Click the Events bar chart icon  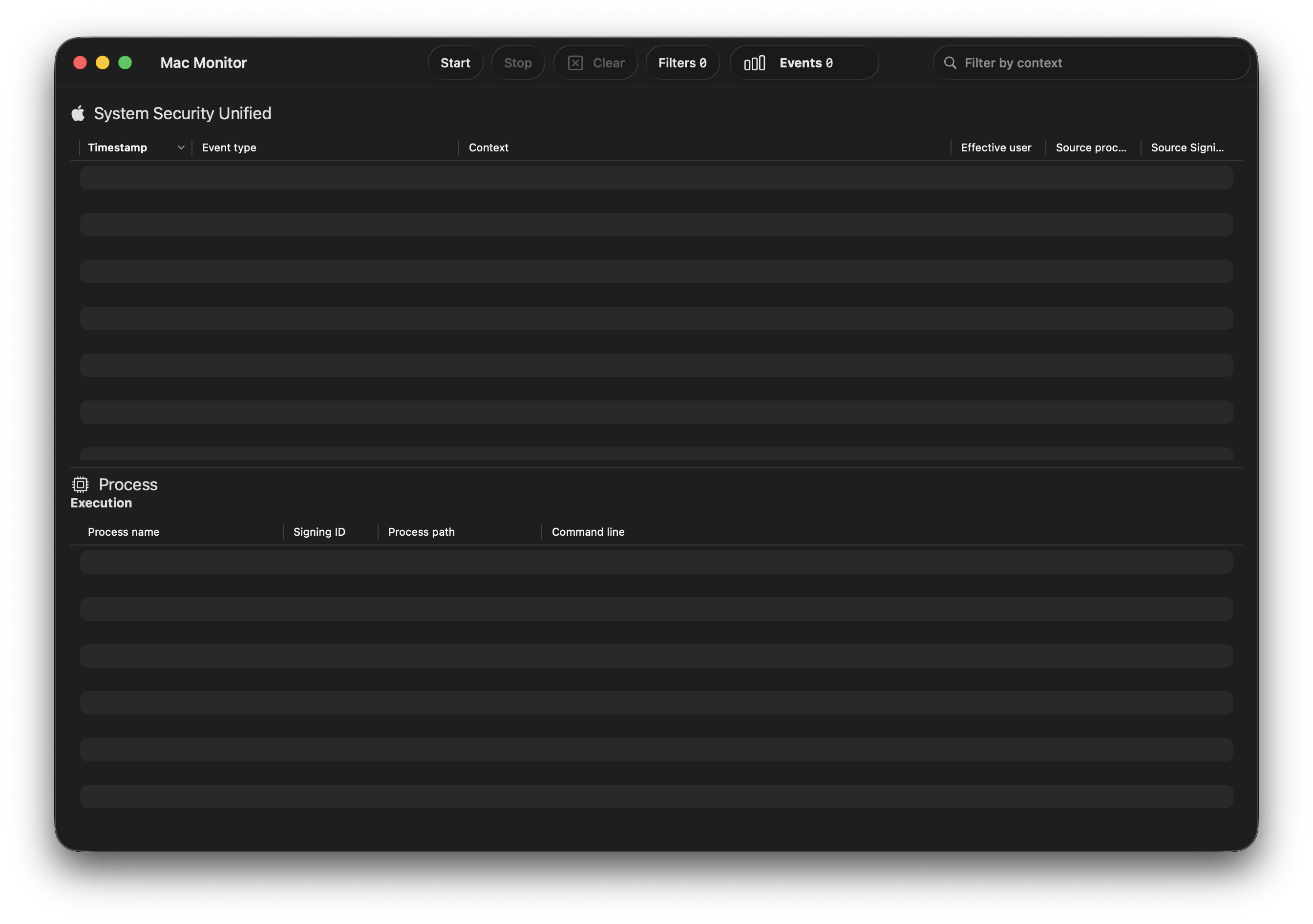point(754,63)
